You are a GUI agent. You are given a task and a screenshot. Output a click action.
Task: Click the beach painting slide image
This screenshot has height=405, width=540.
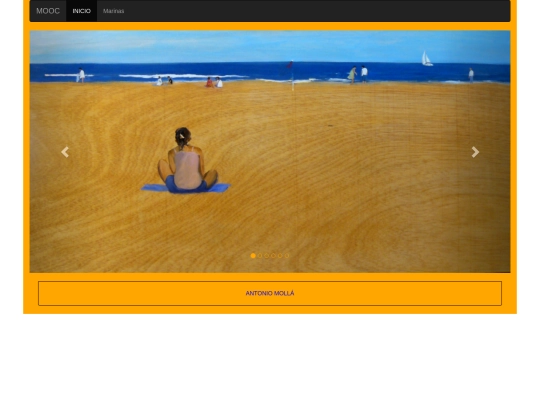[x=270, y=152]
